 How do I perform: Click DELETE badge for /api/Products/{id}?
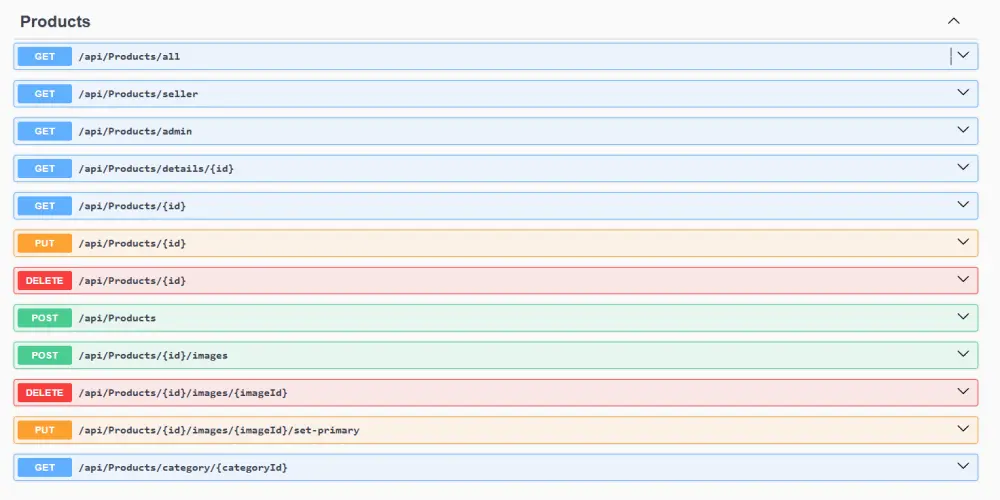point(45,281)
